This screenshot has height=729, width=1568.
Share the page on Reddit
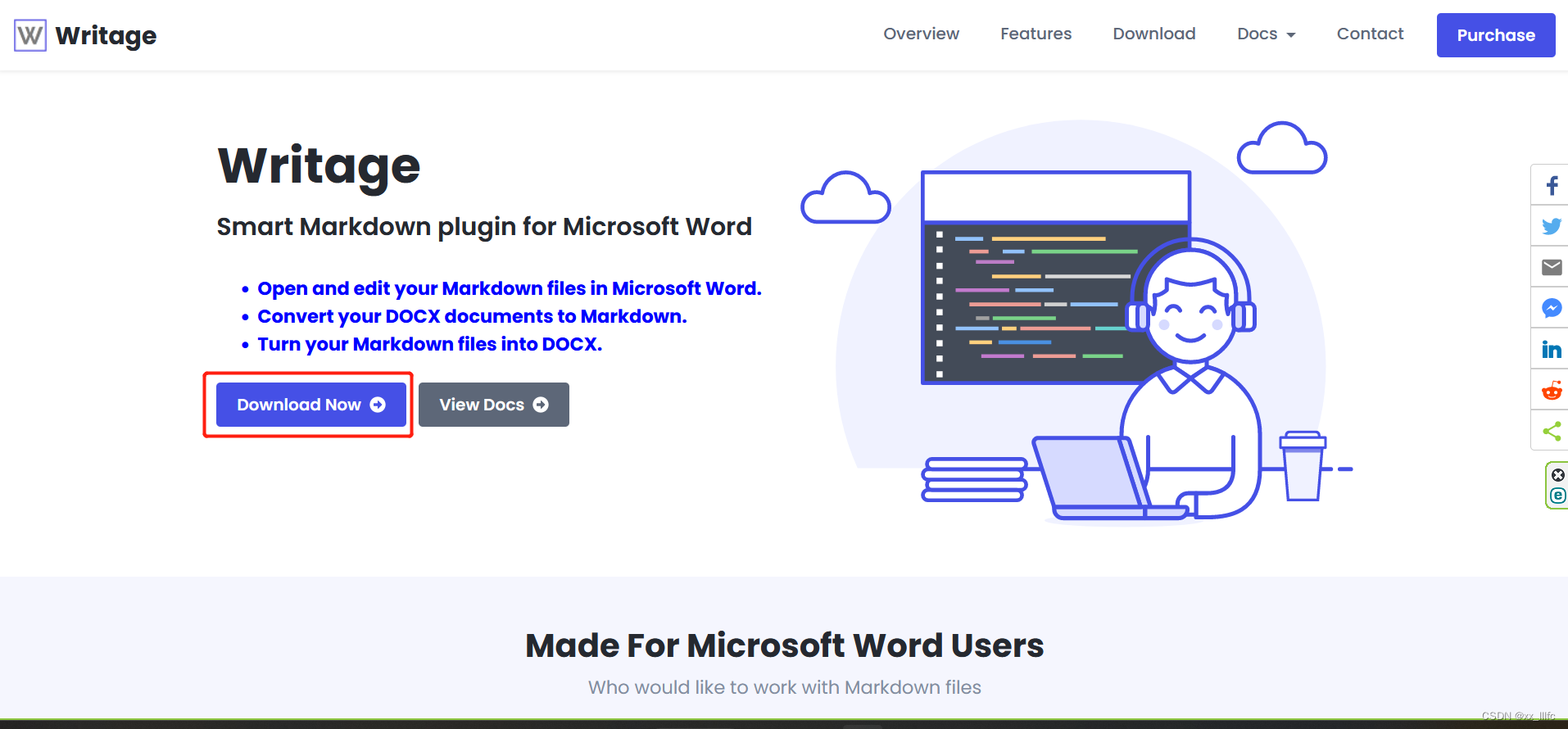(1551, 391)
